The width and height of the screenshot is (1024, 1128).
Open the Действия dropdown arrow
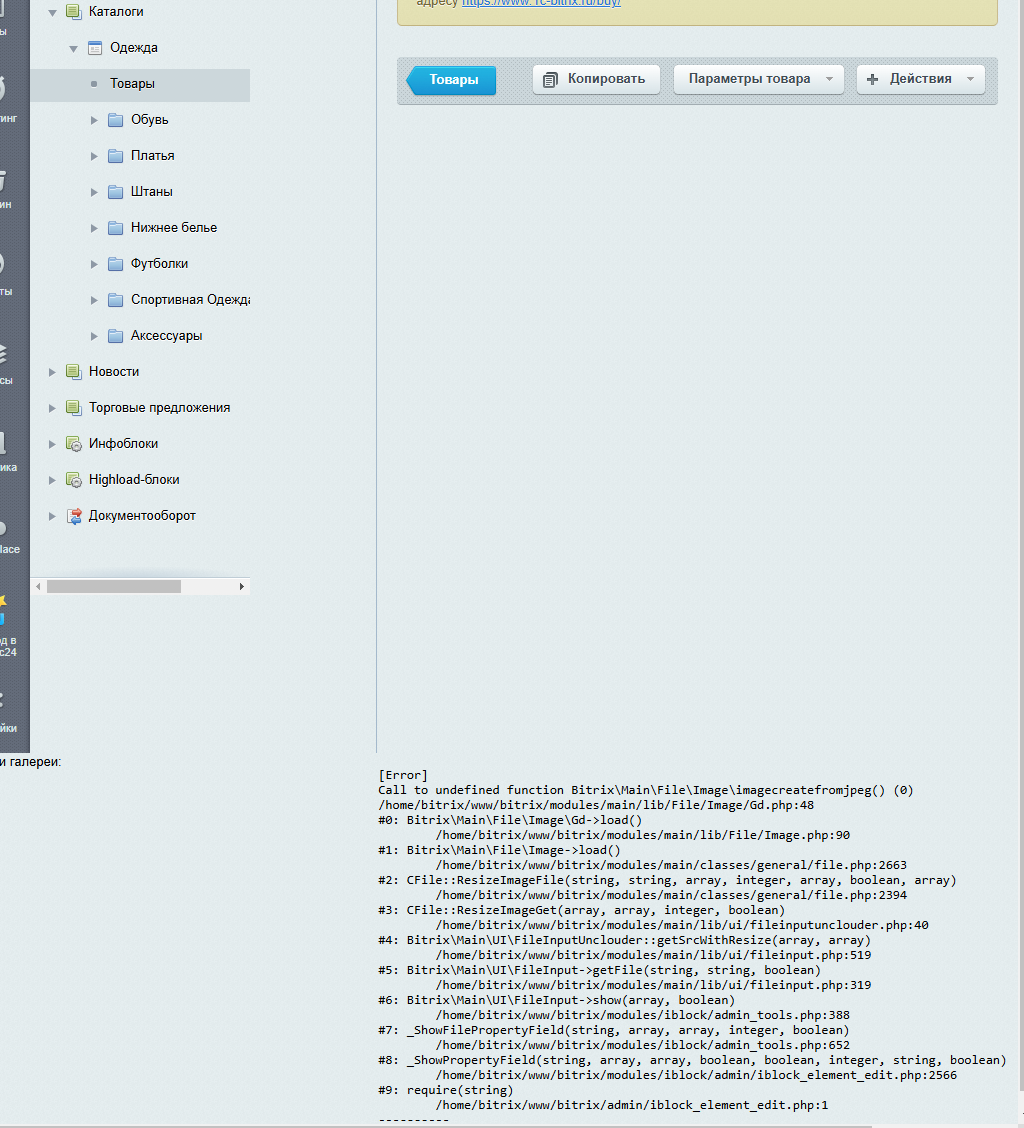pyautogui.click(x=971, y=79)
